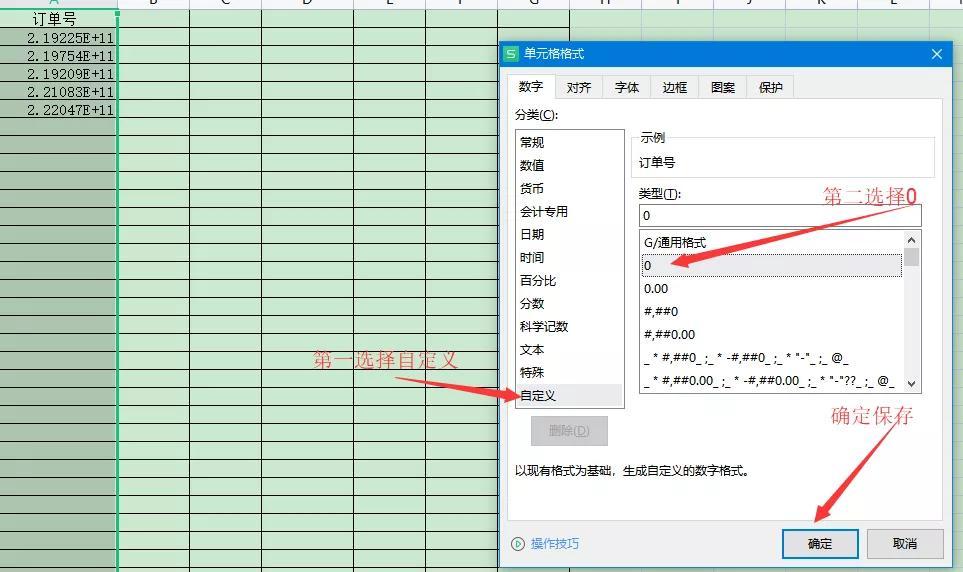The width and height of the screenshot is (963, 572).
Task: Select the _ * #,##0_ ; accounting format
Action: 771,358
